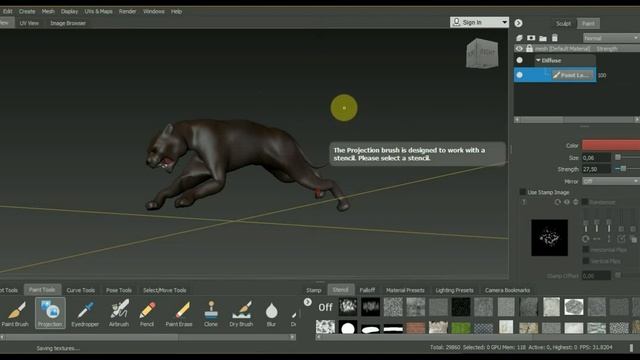This screenshot has width=640, height=360.
Task: Click the user icon beside Sign In
Action: click(x=457, y=22)
